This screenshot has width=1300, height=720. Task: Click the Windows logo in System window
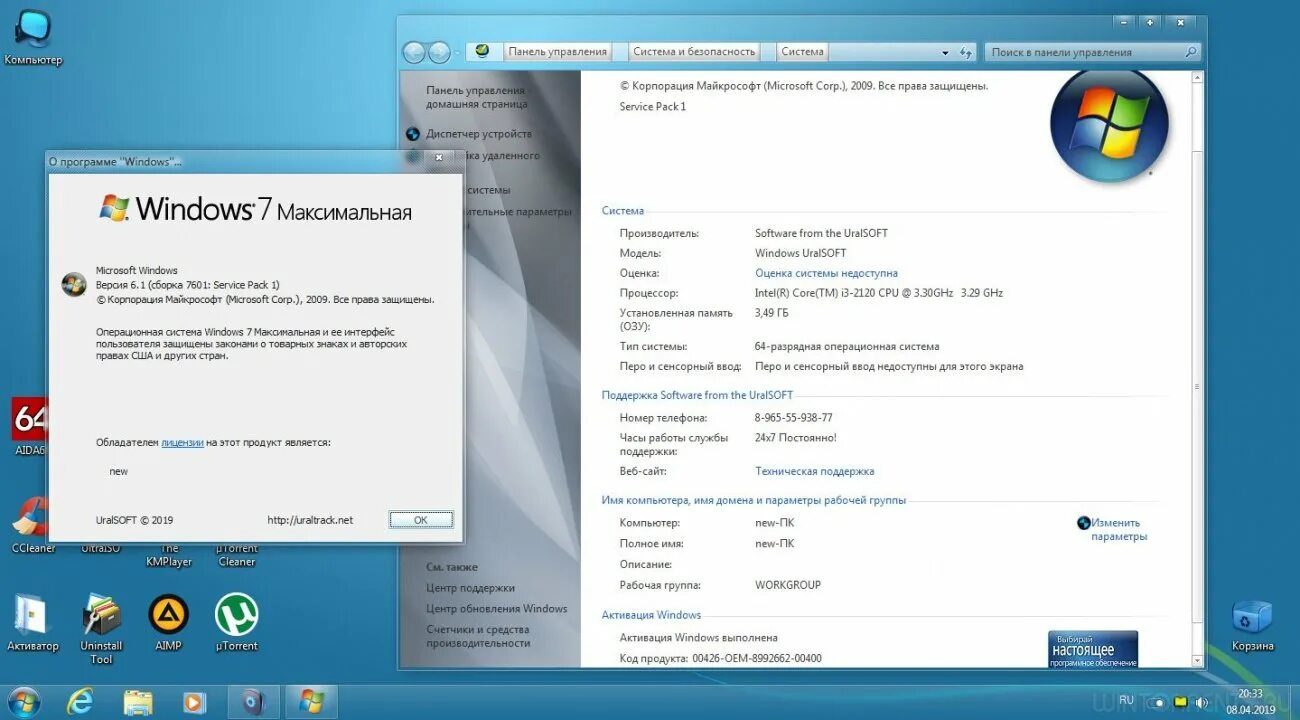(x=1109, y=124)
